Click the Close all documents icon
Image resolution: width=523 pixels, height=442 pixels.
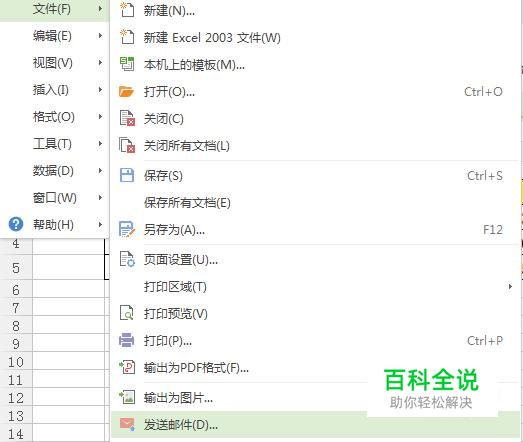coord(127,145)
